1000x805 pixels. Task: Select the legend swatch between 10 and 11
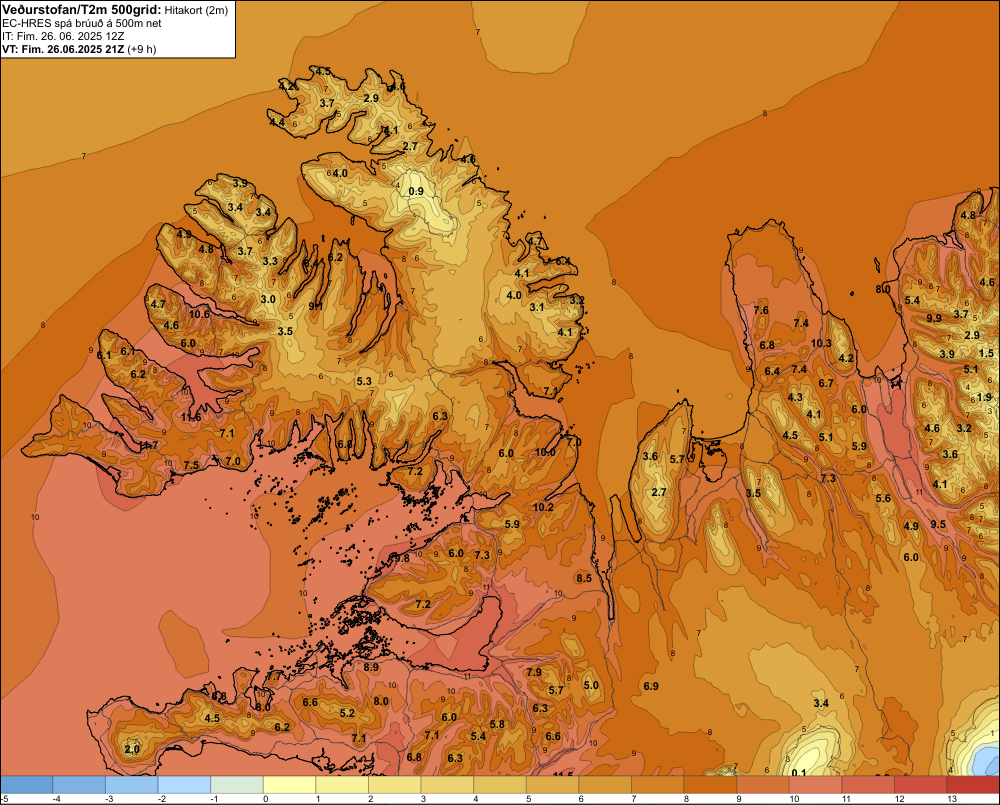pyautogui.click(x=816, y=784)
